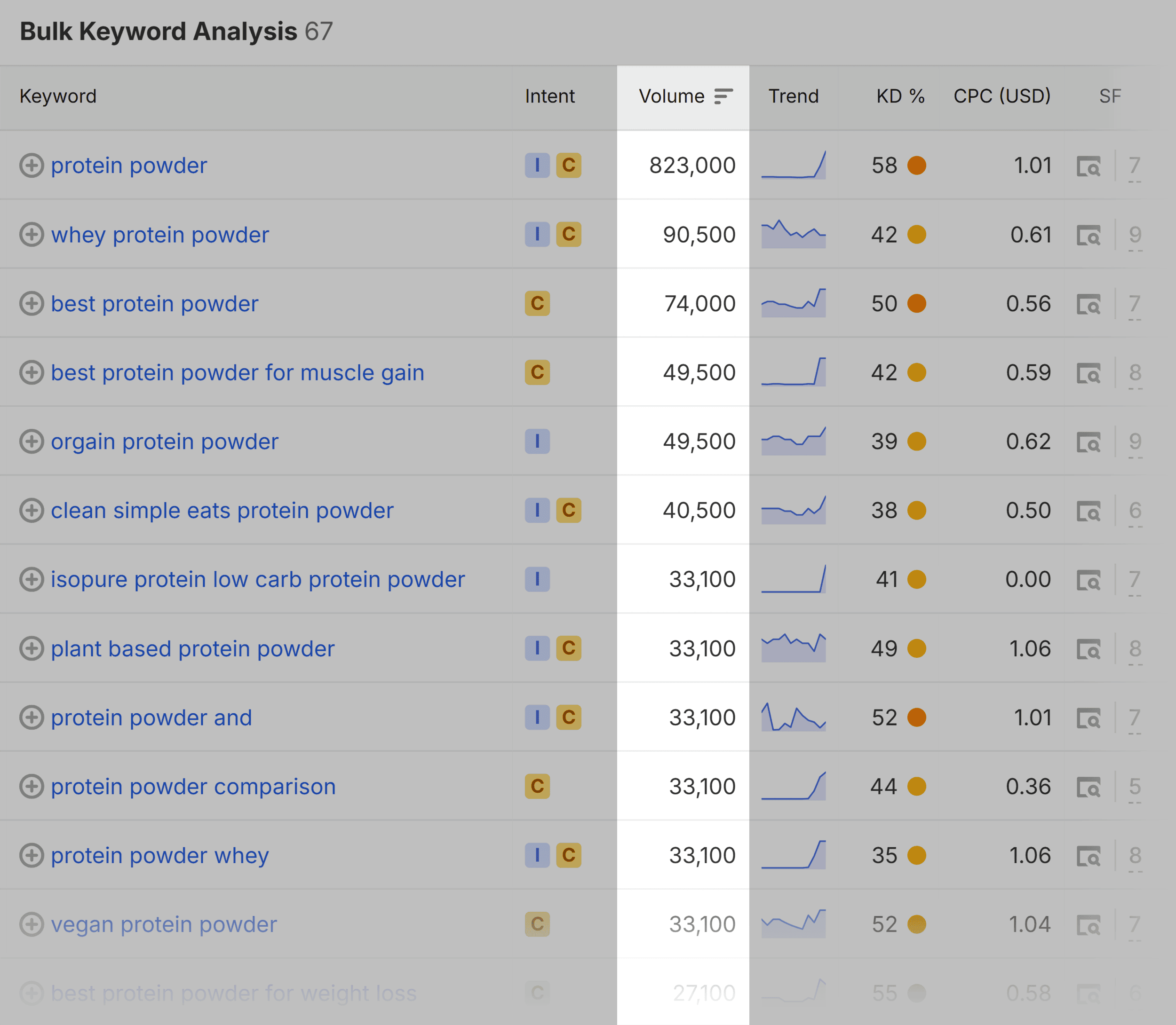The width and height of the screenshot is (1176, 1025).
Task: Expand the 'protein powder' keyword plus icon
Action: pos(32,166)
